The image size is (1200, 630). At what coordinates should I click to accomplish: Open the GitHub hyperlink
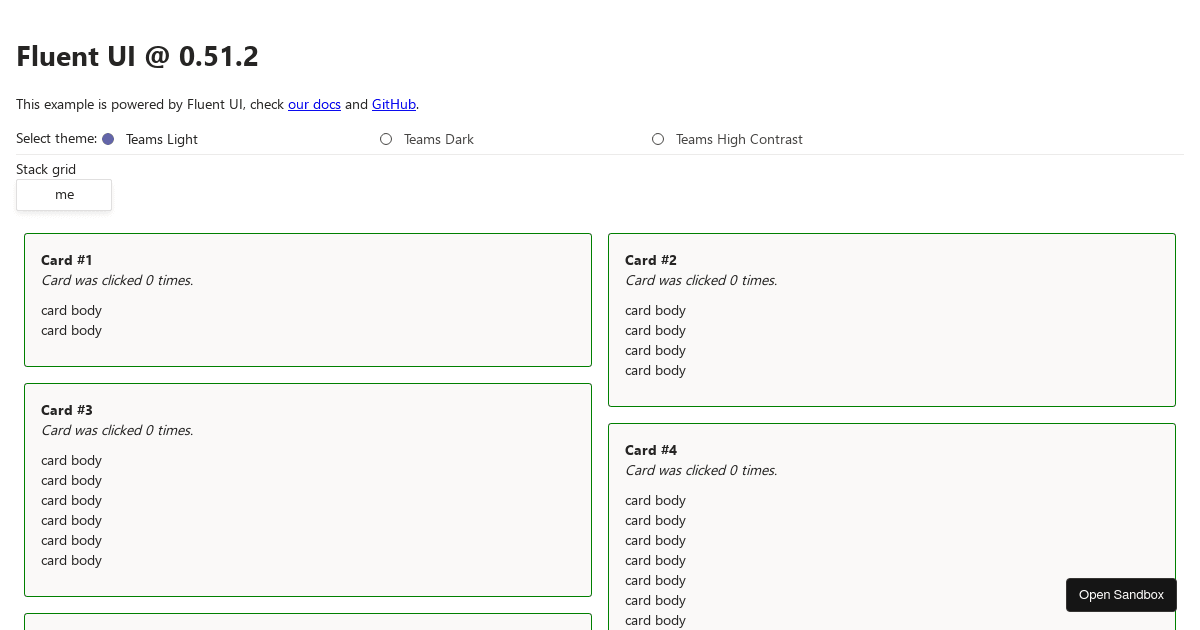[393, 104]
